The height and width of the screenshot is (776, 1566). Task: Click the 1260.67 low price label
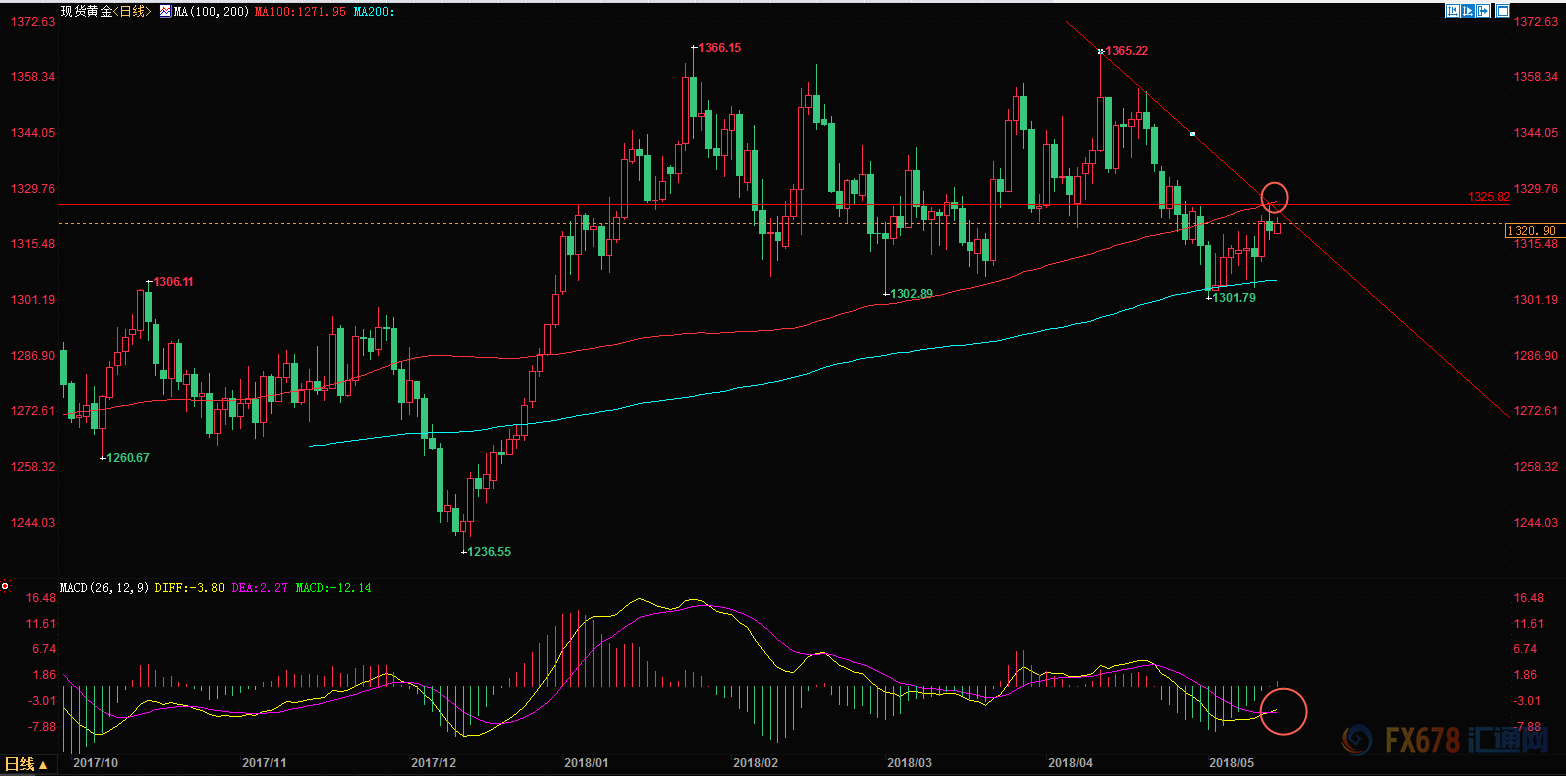pyautogui.click(x=128, y=457)
